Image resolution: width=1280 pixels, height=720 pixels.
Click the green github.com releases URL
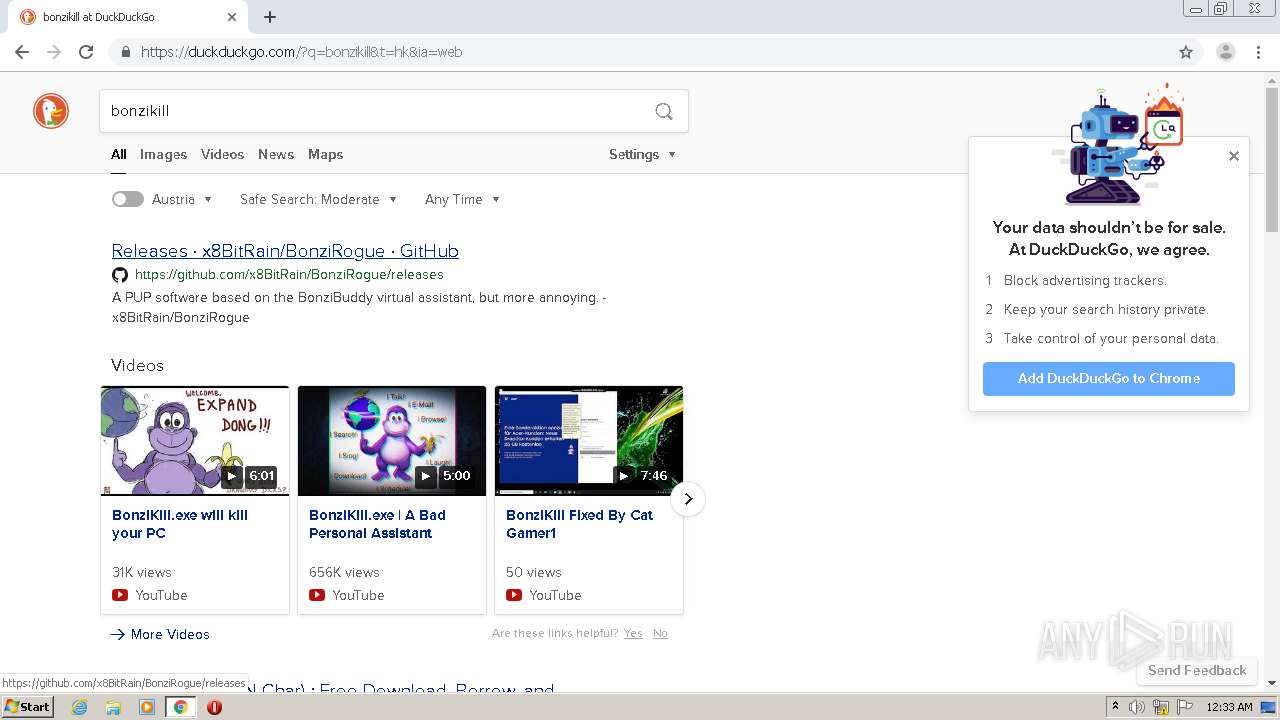click(289, 274)
